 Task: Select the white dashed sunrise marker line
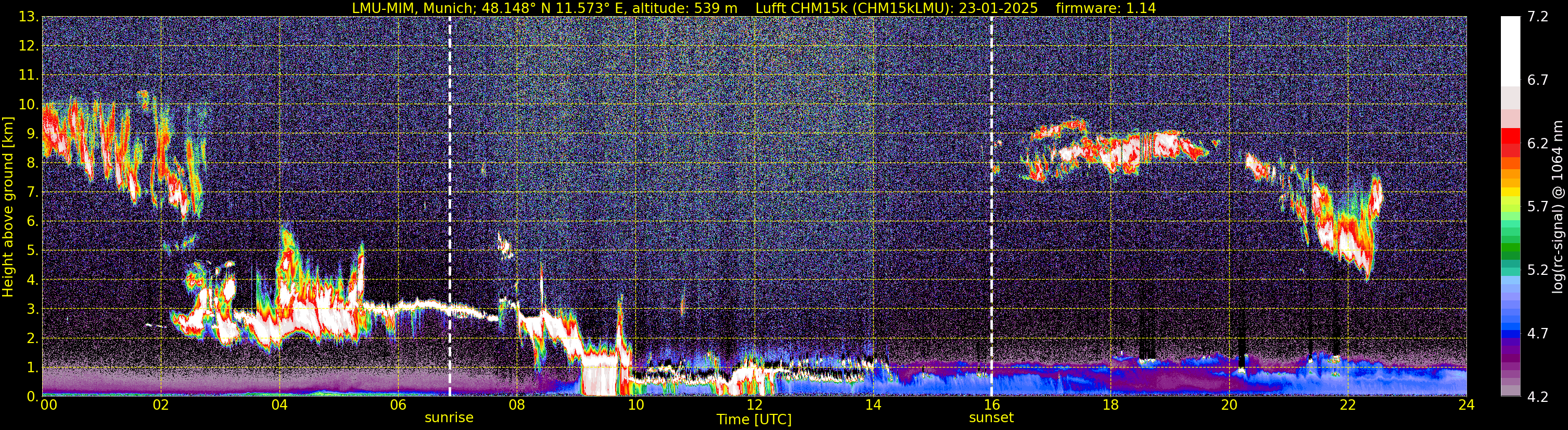tap(450, 207)
